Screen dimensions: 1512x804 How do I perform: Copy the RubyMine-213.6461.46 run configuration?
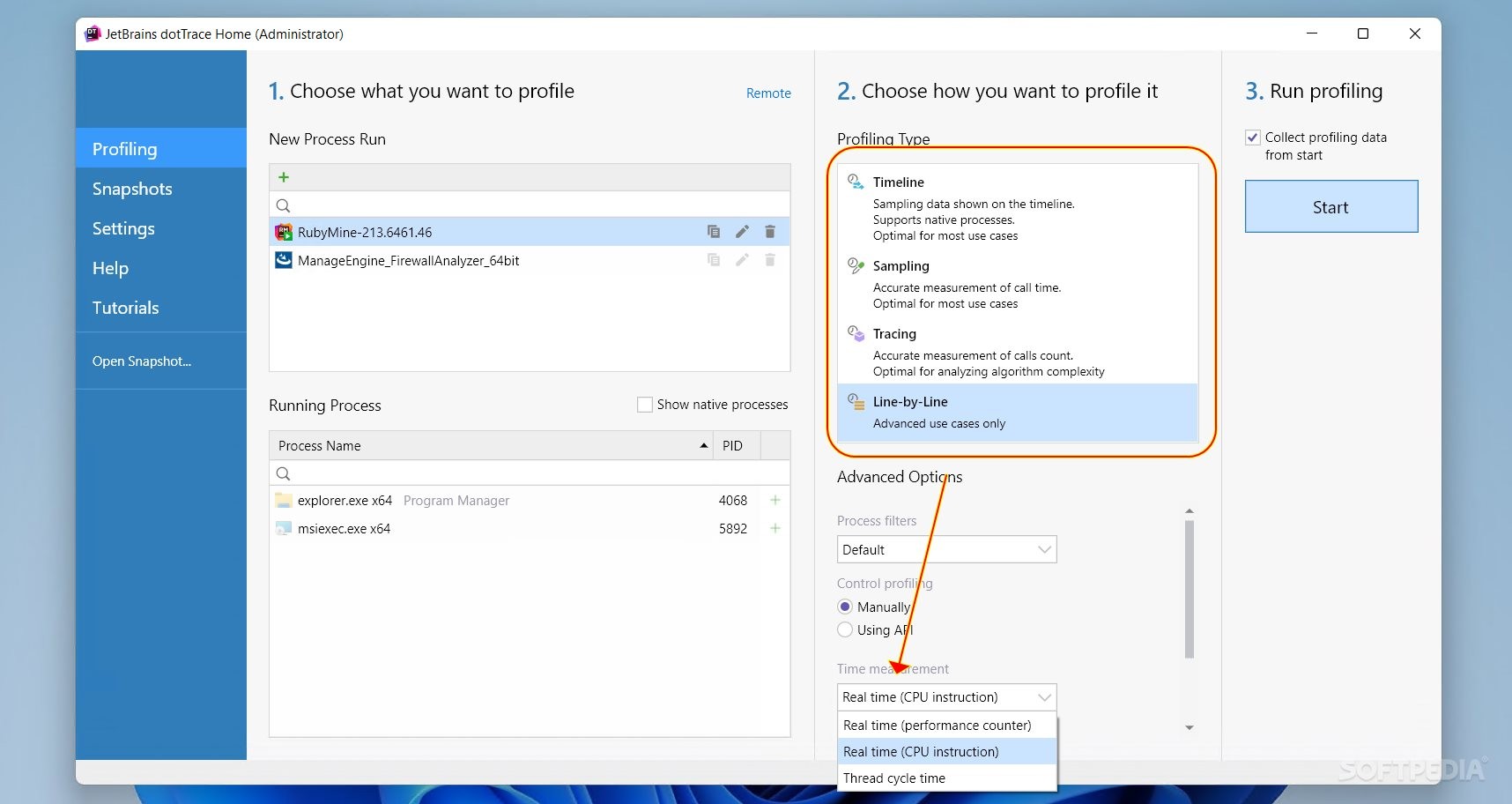coord(714,232)
